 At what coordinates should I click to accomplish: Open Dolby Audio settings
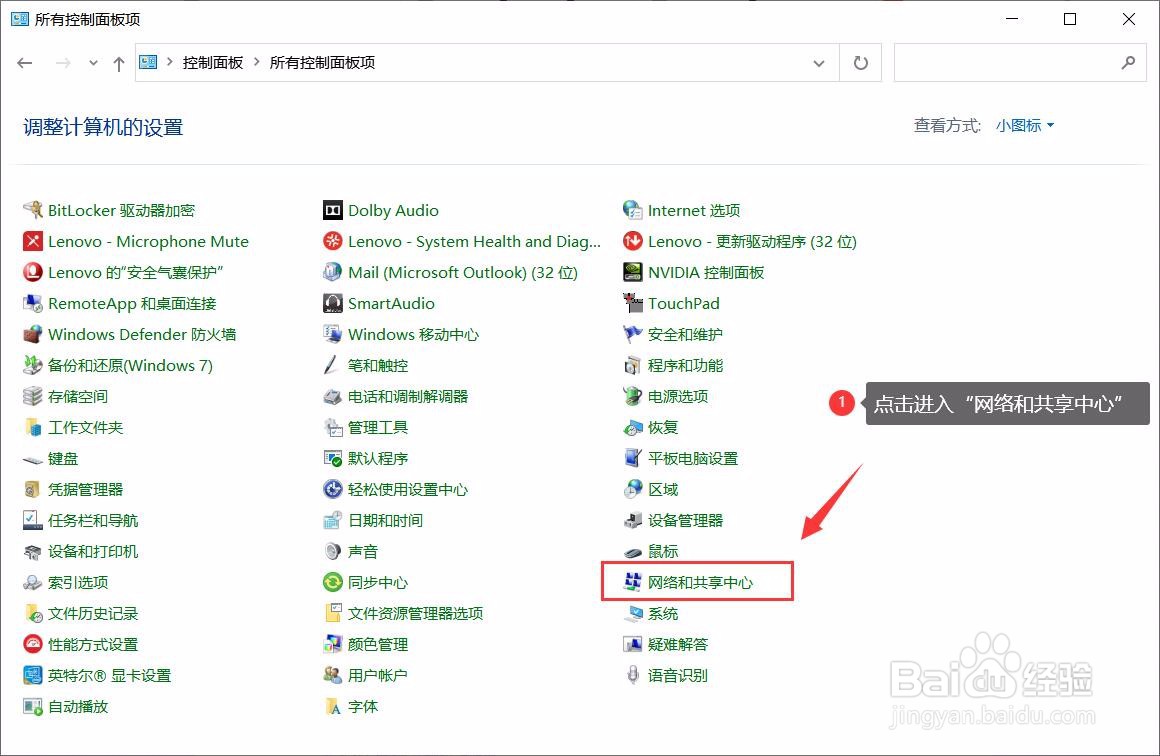pyautogui.click(x=393, y=210)
